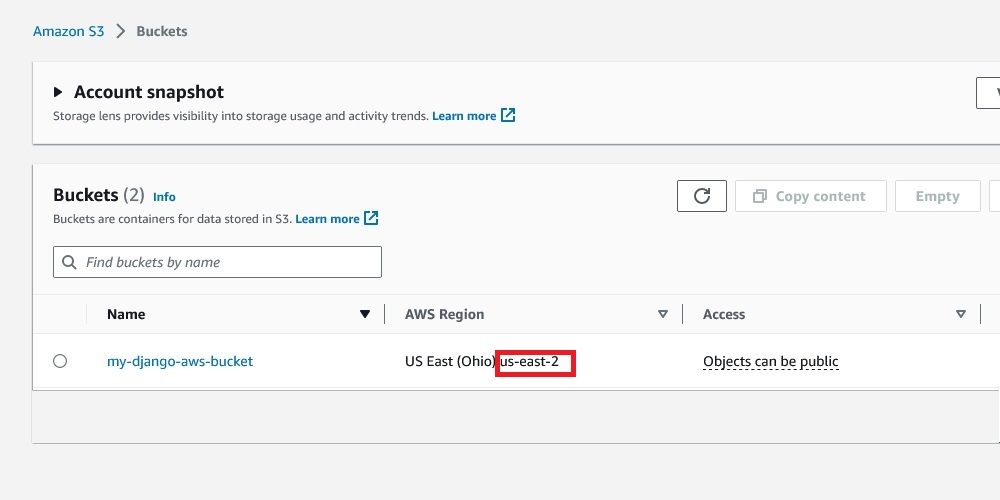Click the Empty button
The image size is (1000, 500).
coord(938,196)
